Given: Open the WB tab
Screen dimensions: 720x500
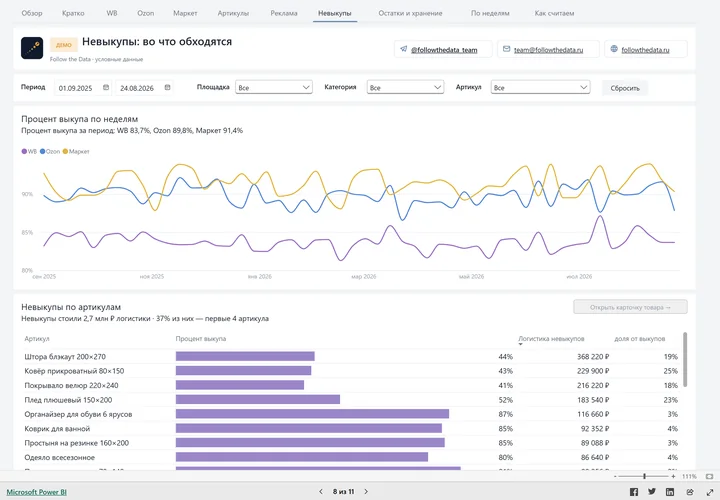Looking at the screenshot, I should tap(112, 13).
